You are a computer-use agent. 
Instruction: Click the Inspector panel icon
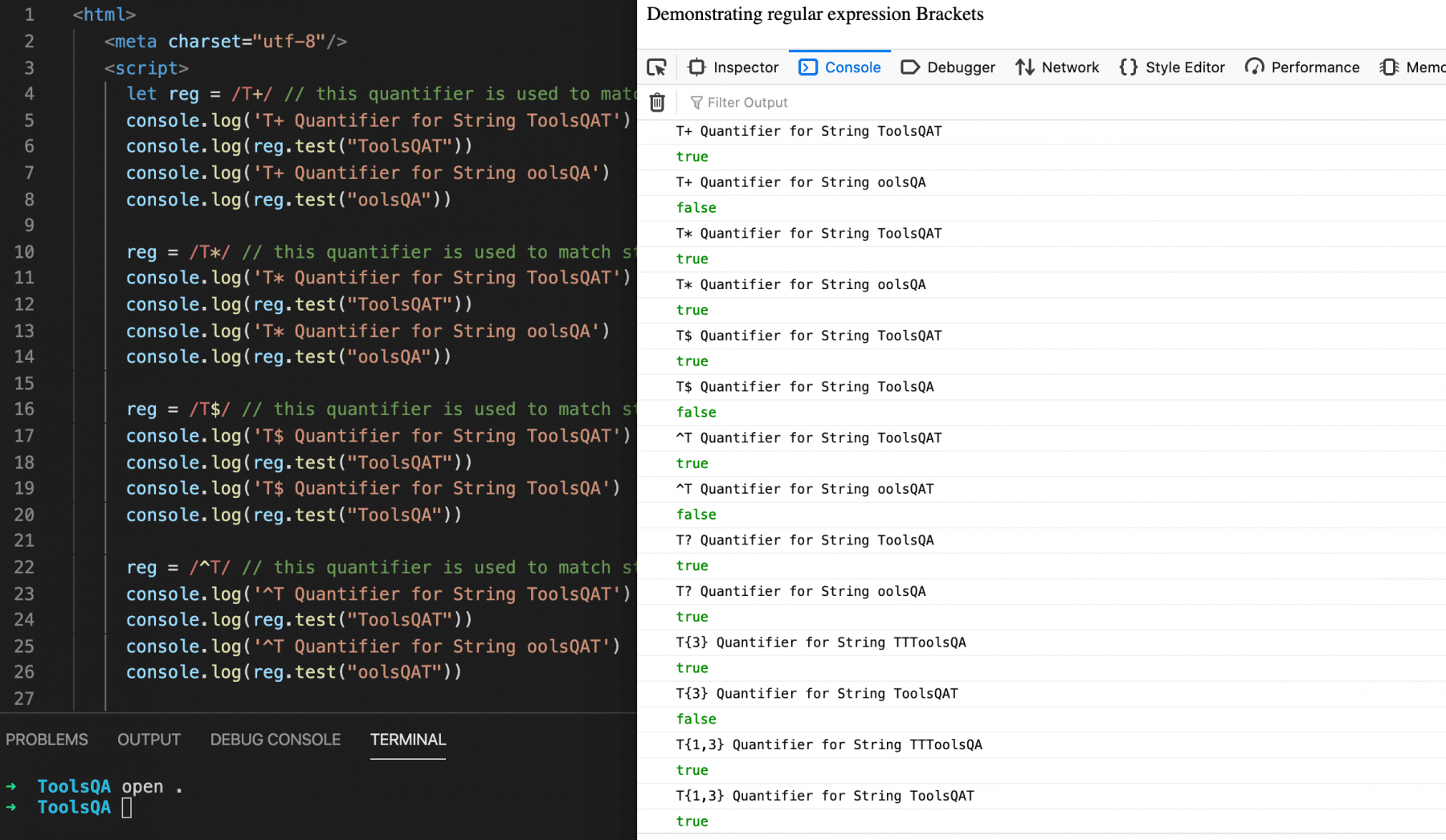[x=697, y=67]
